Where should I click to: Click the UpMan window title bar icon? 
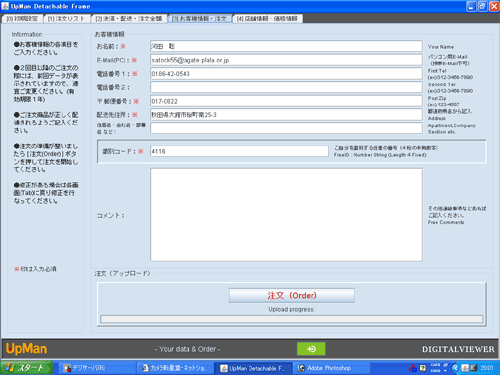click(x=5, y=6)
